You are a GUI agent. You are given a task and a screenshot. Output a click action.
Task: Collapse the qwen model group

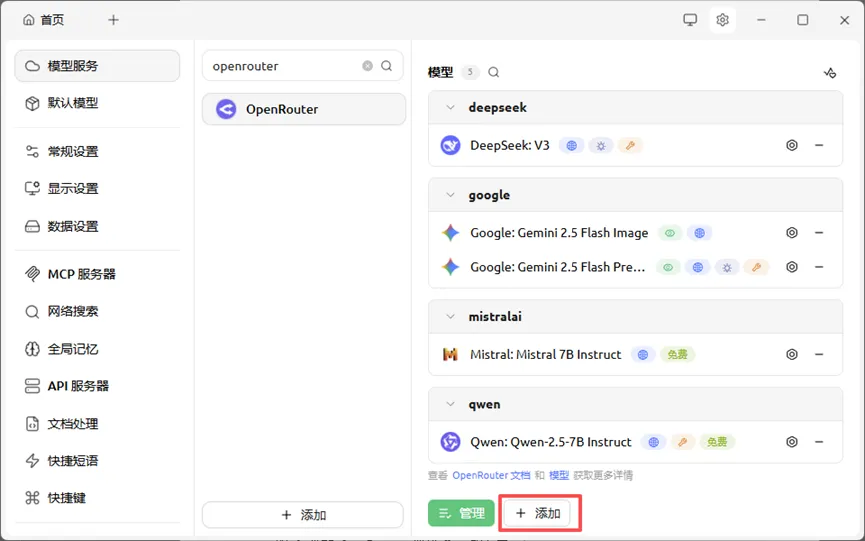[450, 404]
